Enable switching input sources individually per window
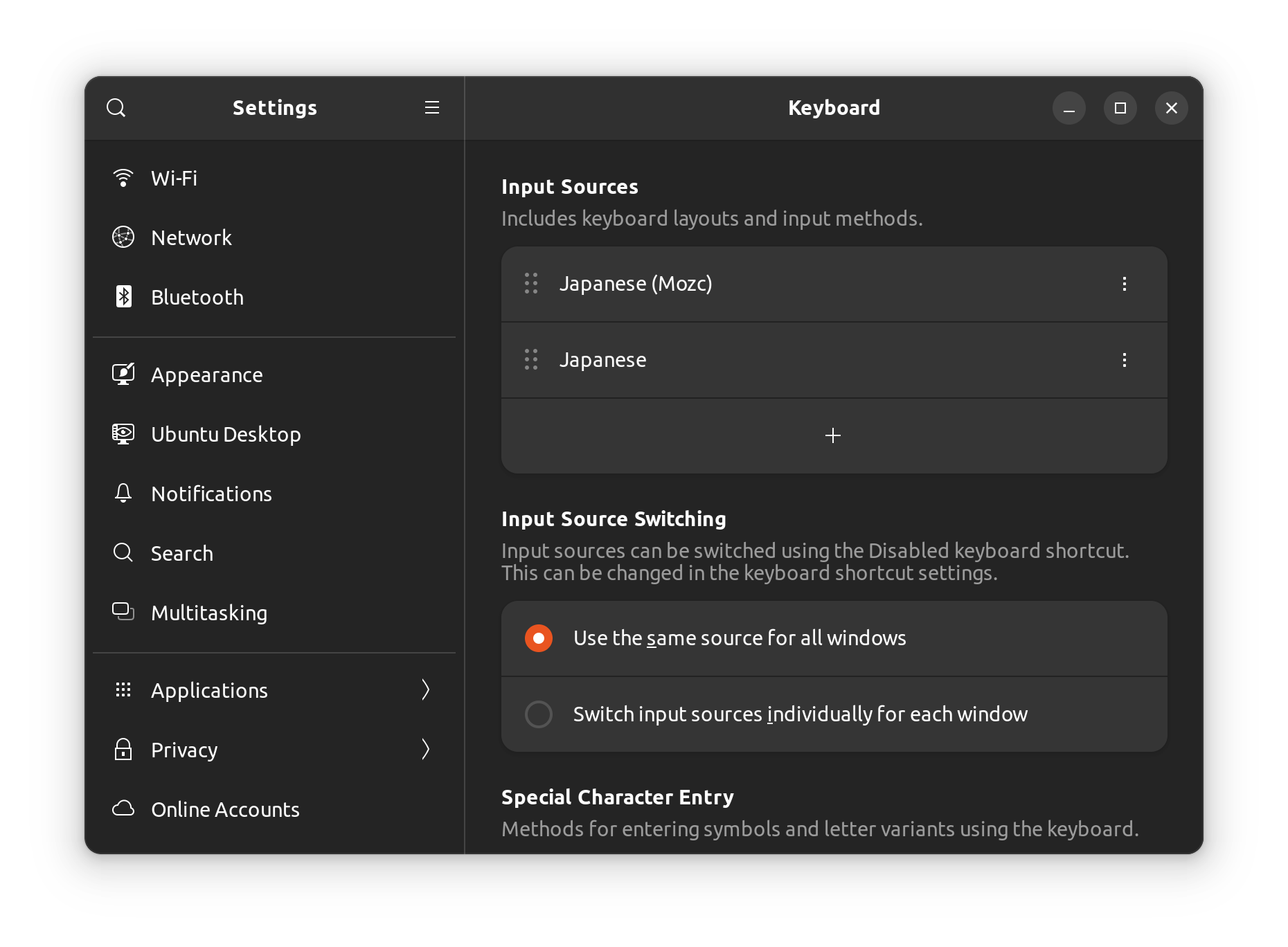 539,714
